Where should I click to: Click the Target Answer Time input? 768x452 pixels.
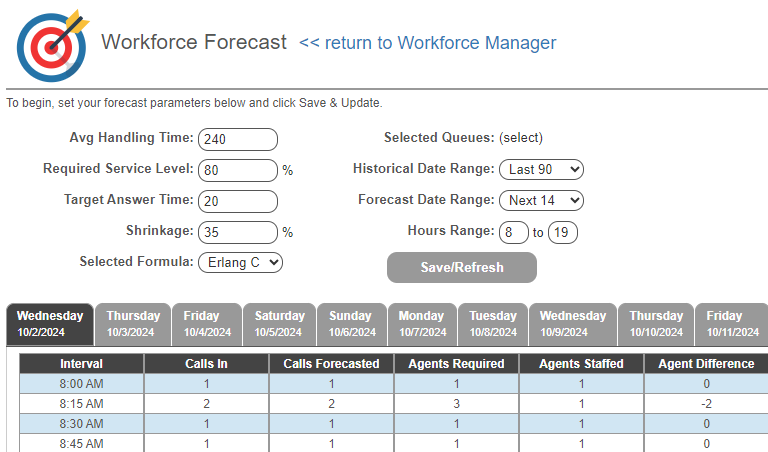point(238,201)
